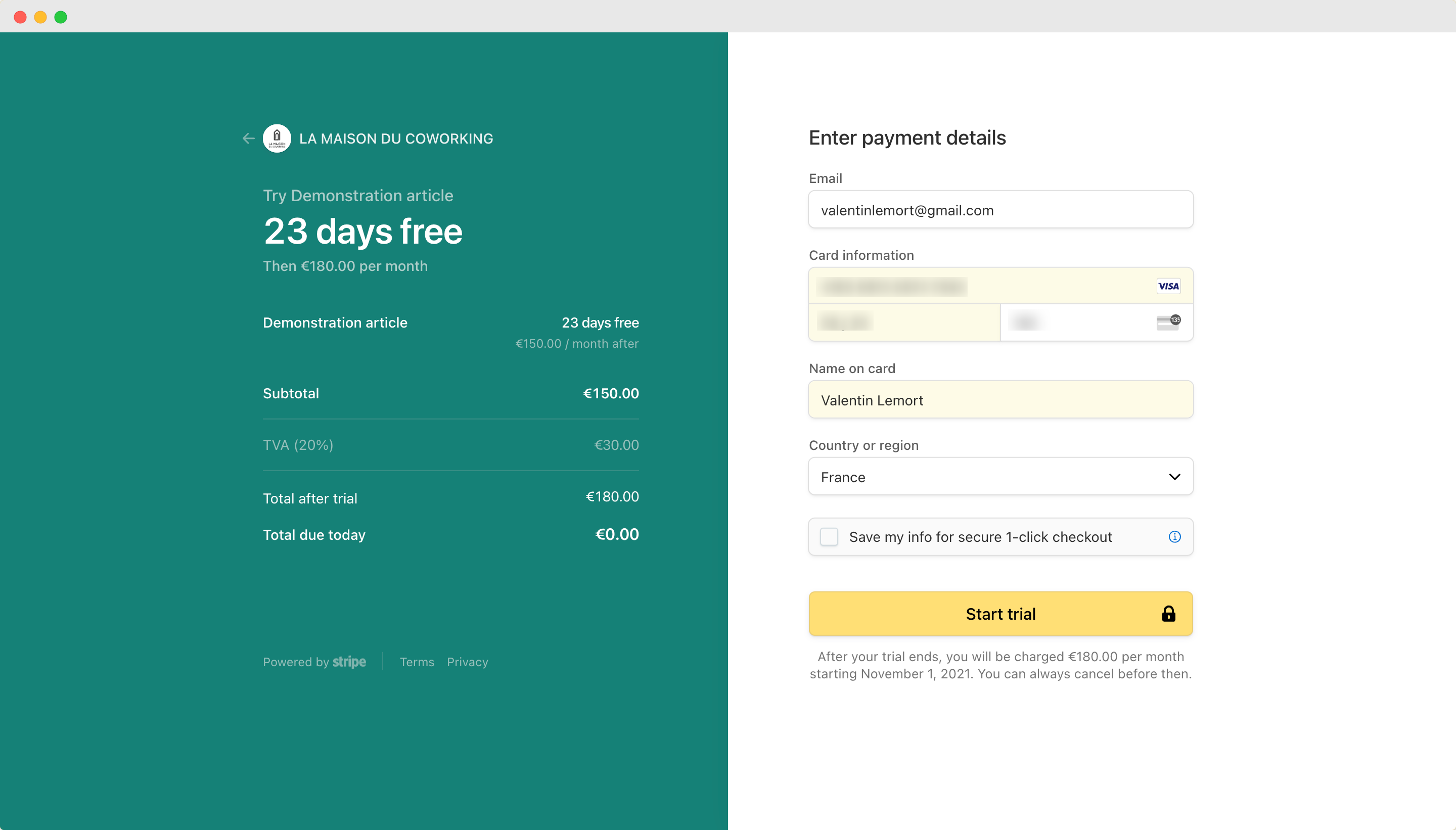Click the La Maison du Coworking logo

277,139
